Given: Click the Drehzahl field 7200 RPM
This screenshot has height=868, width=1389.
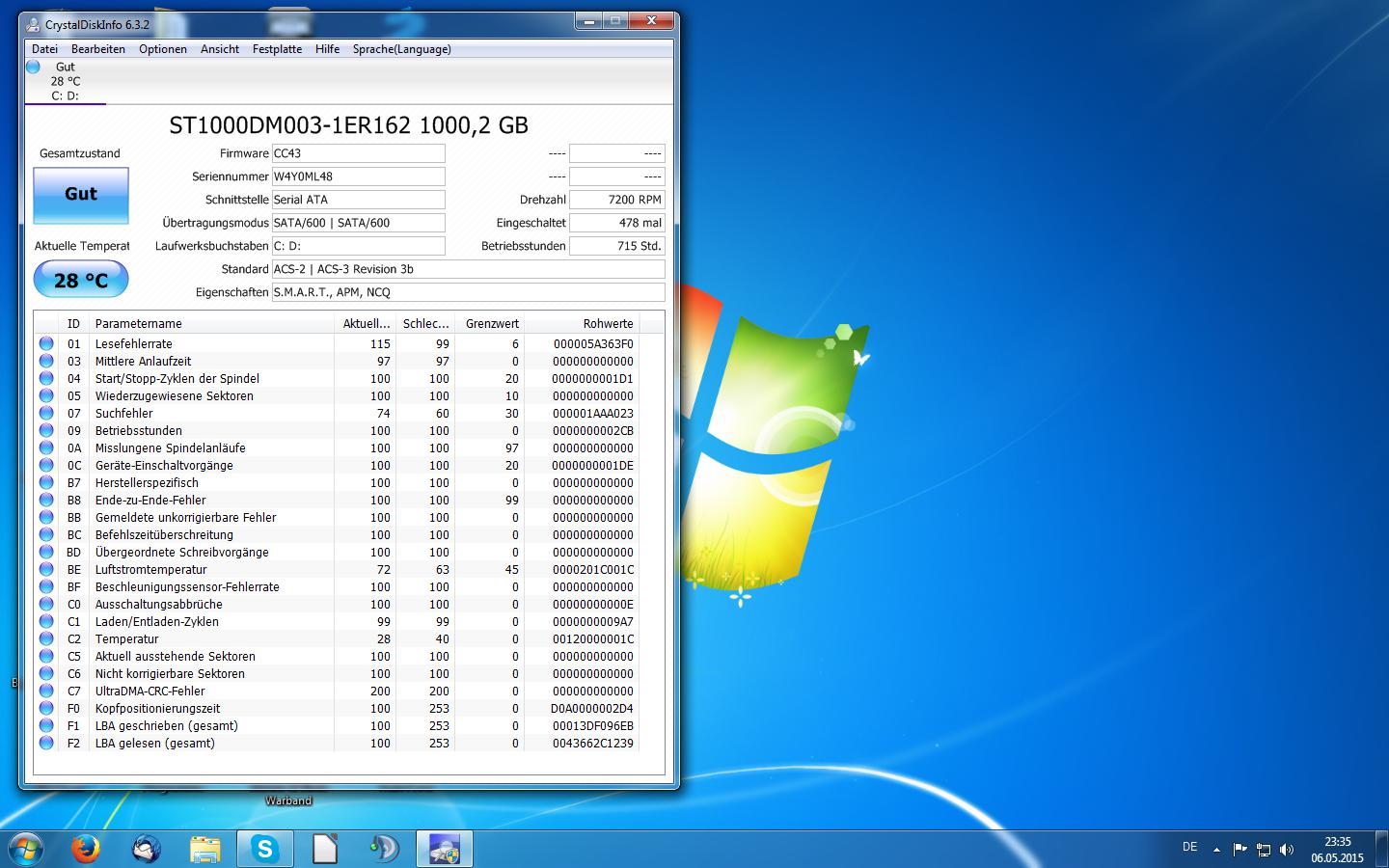Looking at the screenshot, I should point(616,200).
